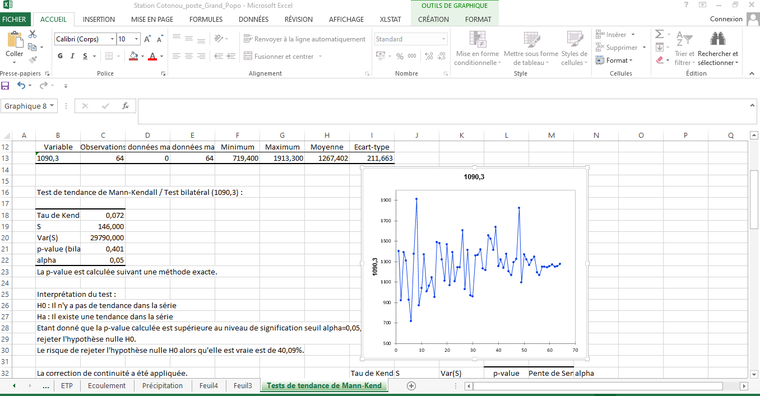Image resolution: width=760 pixels, height=396 pixels.
Task: Click Fusionner et centrer
Action: tap(279, 56)
